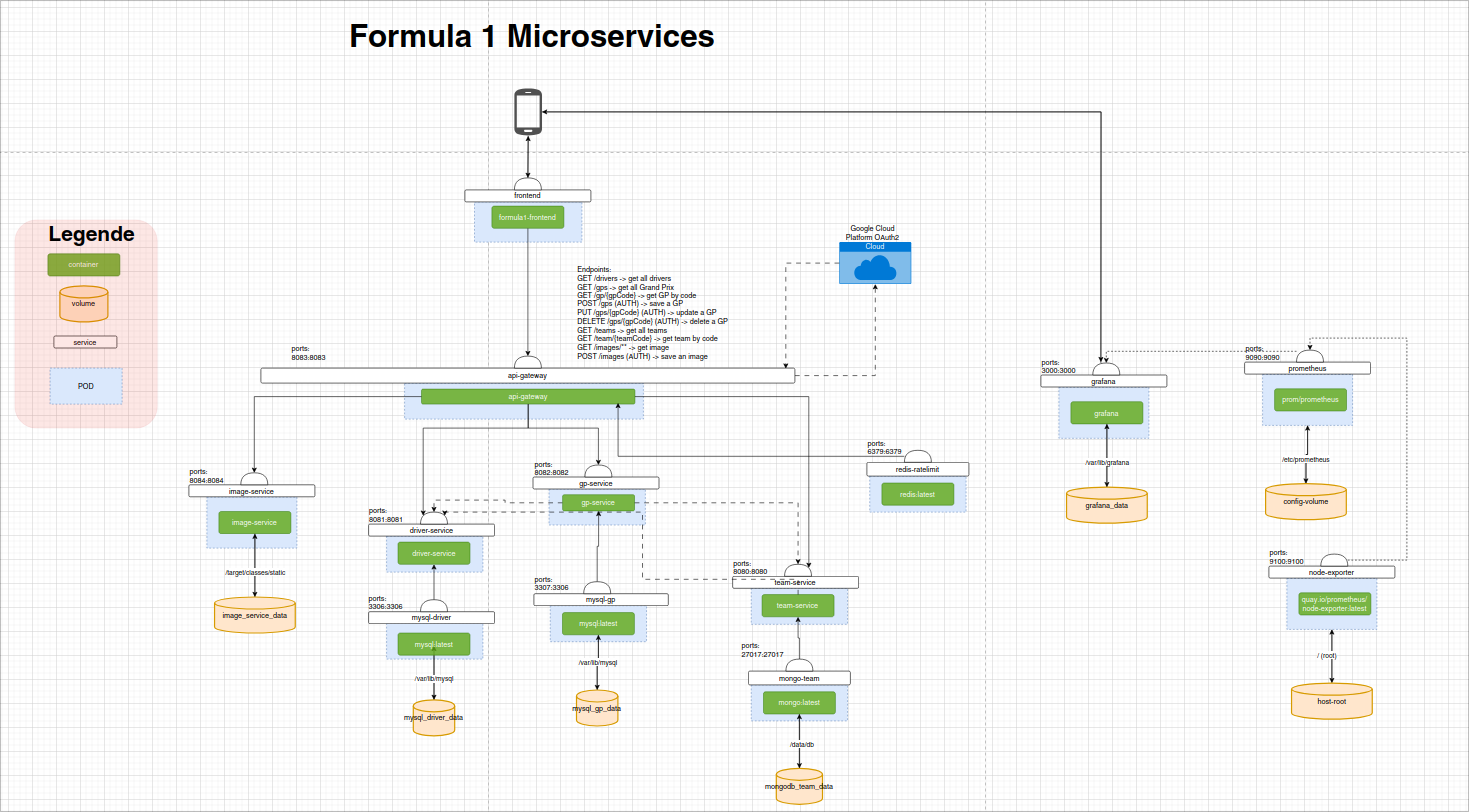Select the "ports: 9100:9100" label
This screenshot has width=1469, height=812.
[1287, 557]
